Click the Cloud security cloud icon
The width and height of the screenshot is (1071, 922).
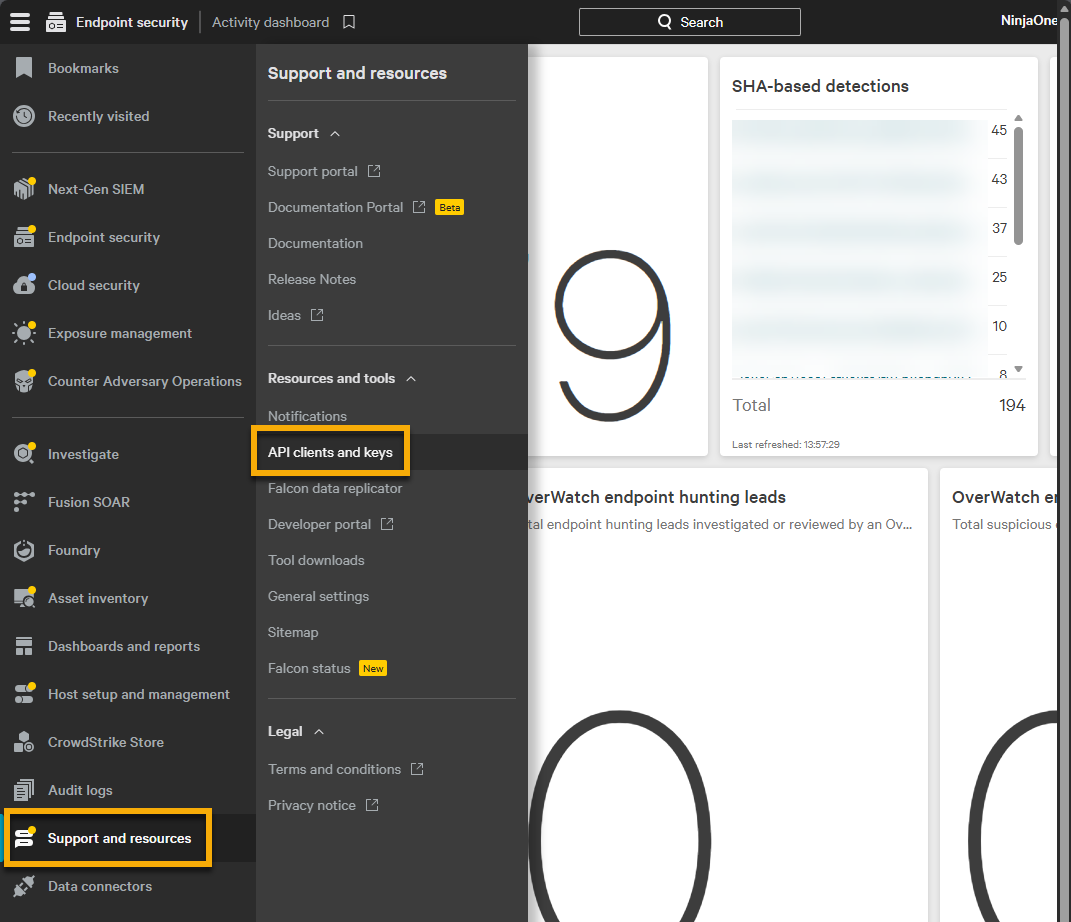[24, 285]
